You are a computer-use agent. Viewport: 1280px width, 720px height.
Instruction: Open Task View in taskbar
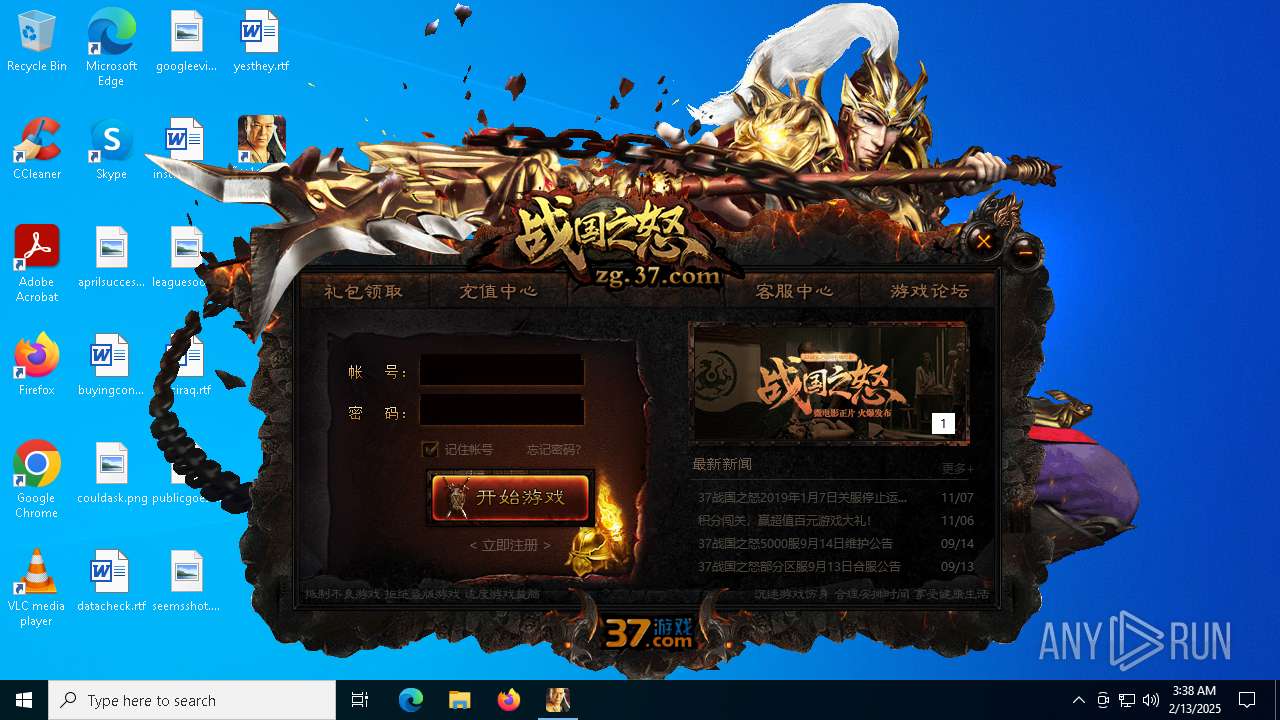click(360, 700)
